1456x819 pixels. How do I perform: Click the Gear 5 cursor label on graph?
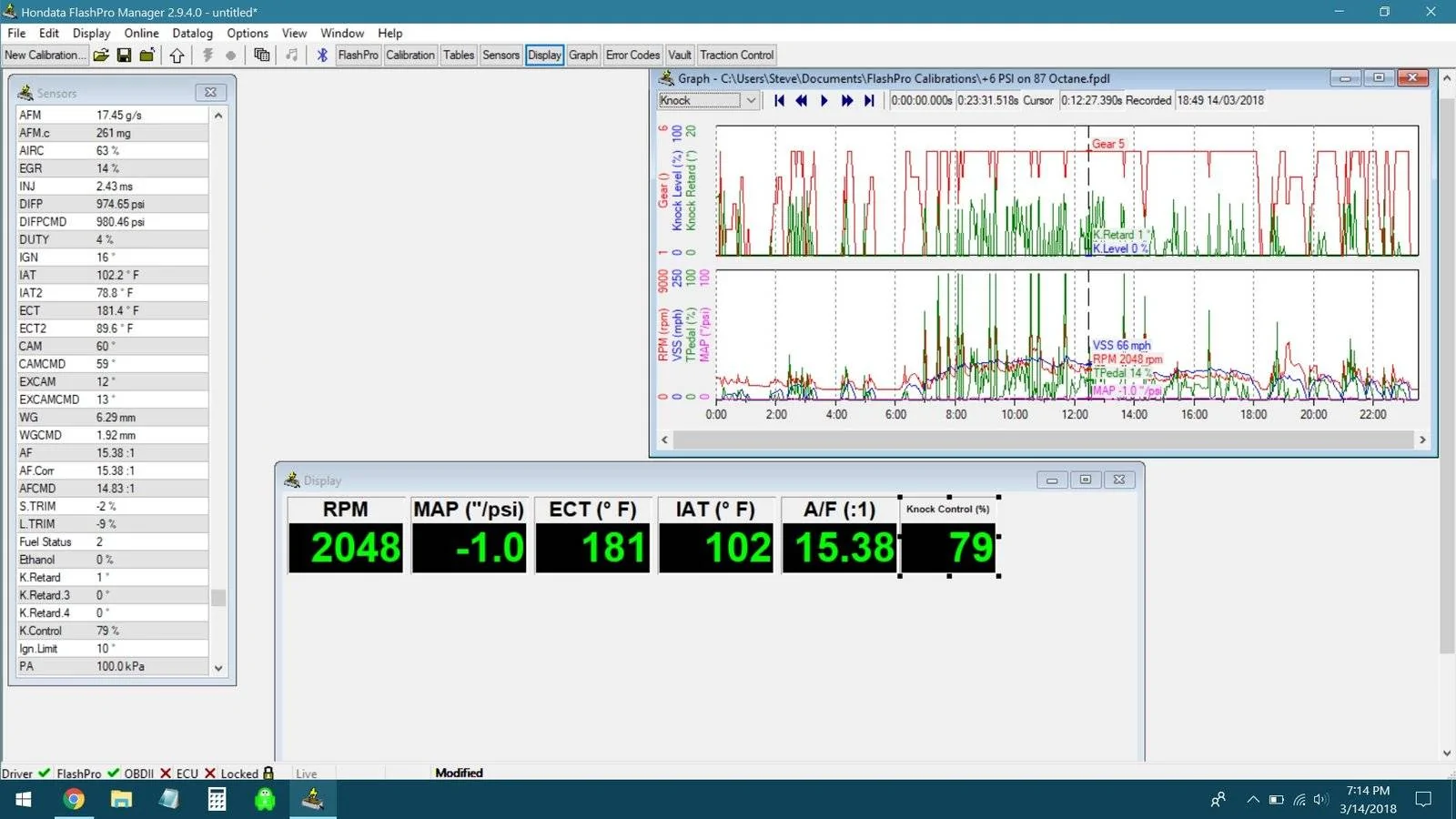1108,145
